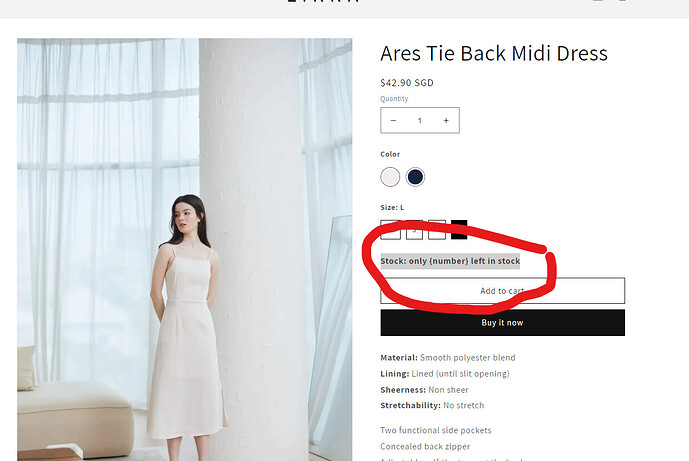Screen dimensions: 689x461
Task: Click the $42.90 SGD price text
Action: click(407, 83)
